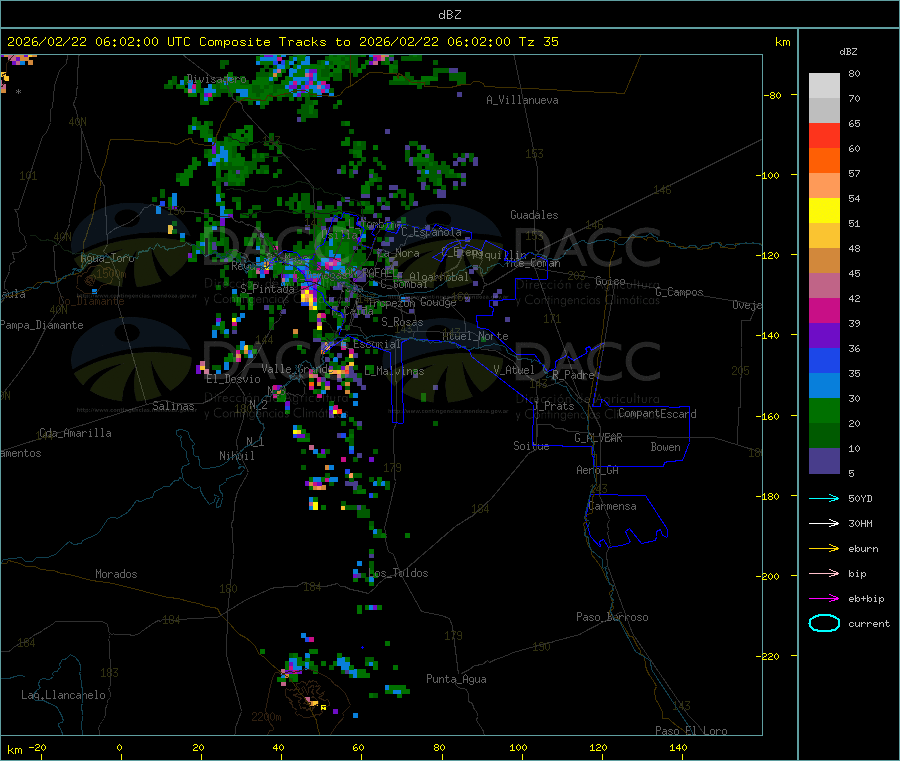Click the magenta 39 dBZ color swatch

pyautogui.click(x=824, y=310)
